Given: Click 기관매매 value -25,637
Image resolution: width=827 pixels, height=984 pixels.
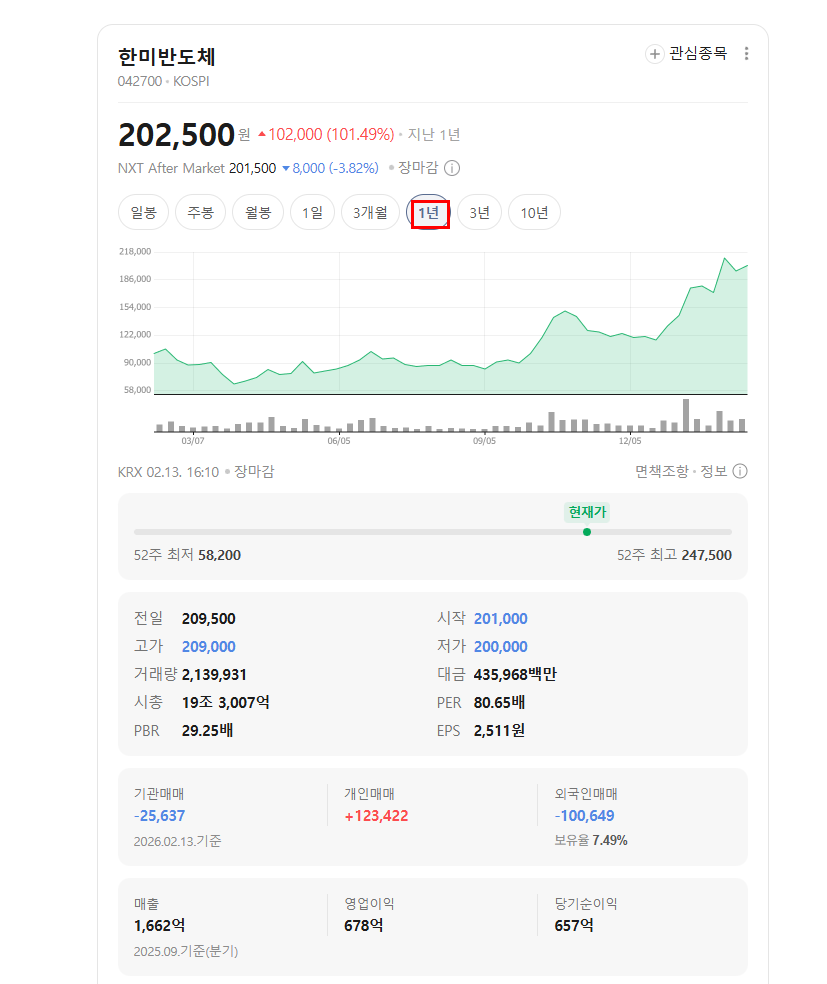Looking at the screenshot, I should [159, 816].
